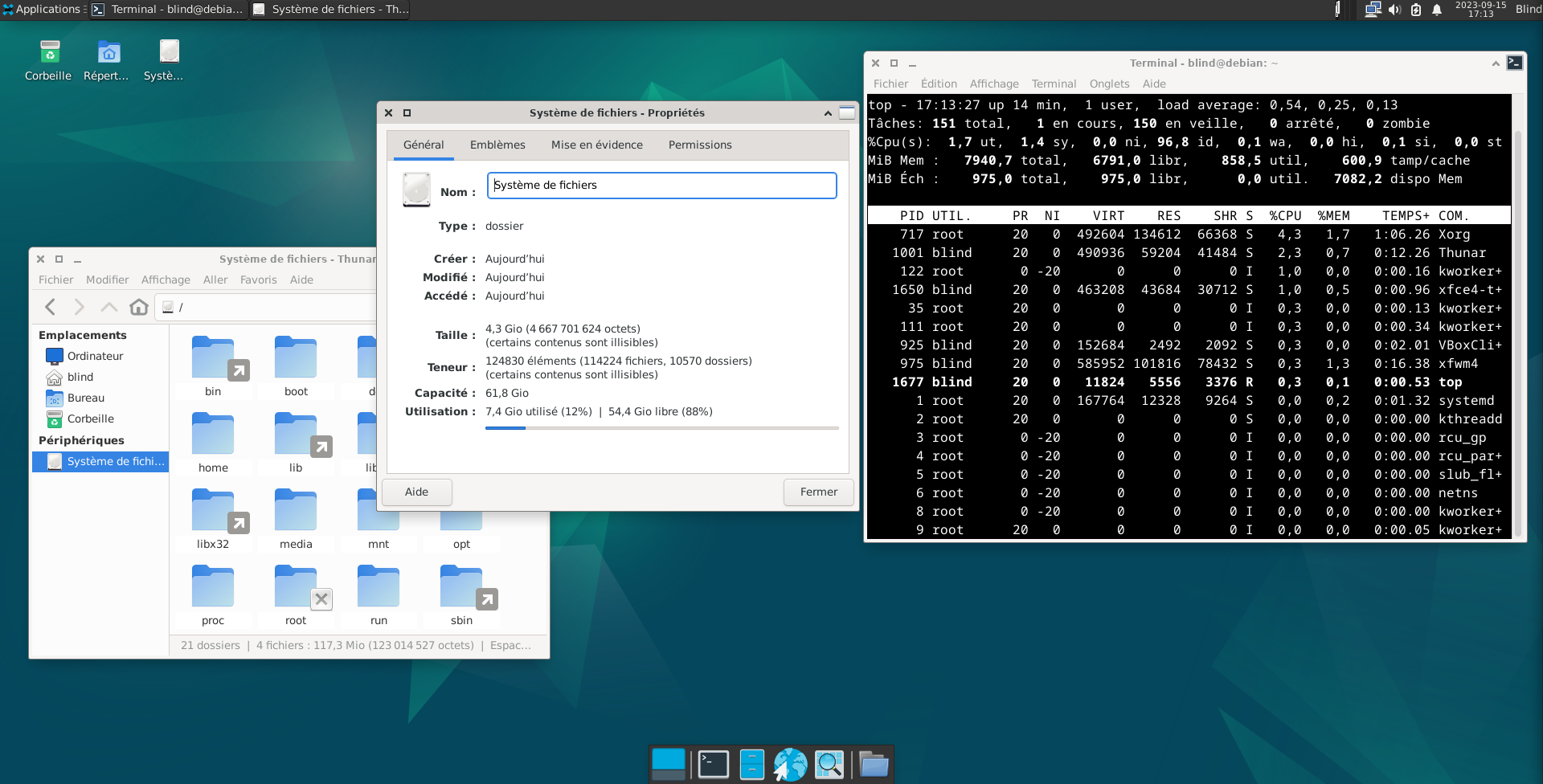Click the parent folder up arrow
This screenshot has width=1543, height=784.
coord(109,307)
